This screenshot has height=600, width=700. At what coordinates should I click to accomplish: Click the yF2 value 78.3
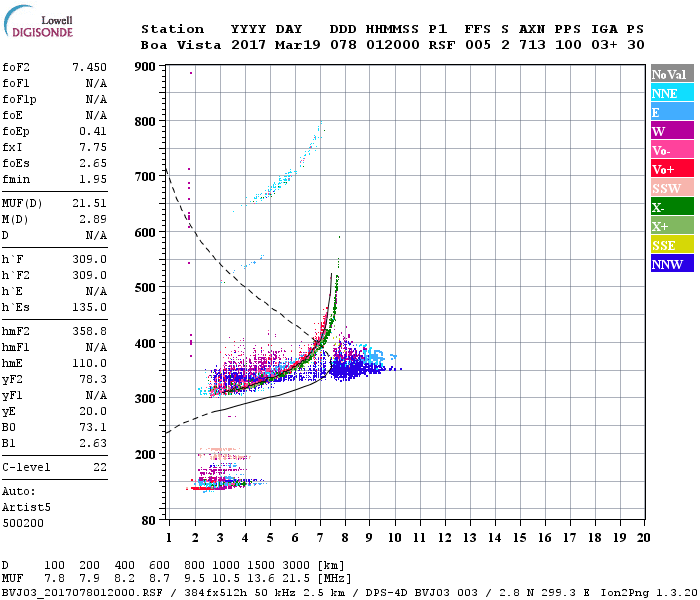click(x=93, y=379)
